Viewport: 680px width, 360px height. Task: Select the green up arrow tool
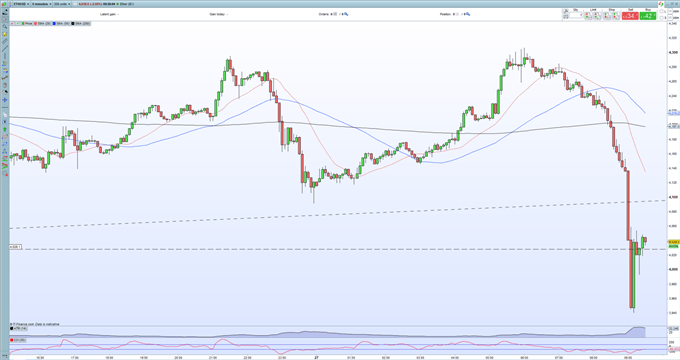(5, 129)
